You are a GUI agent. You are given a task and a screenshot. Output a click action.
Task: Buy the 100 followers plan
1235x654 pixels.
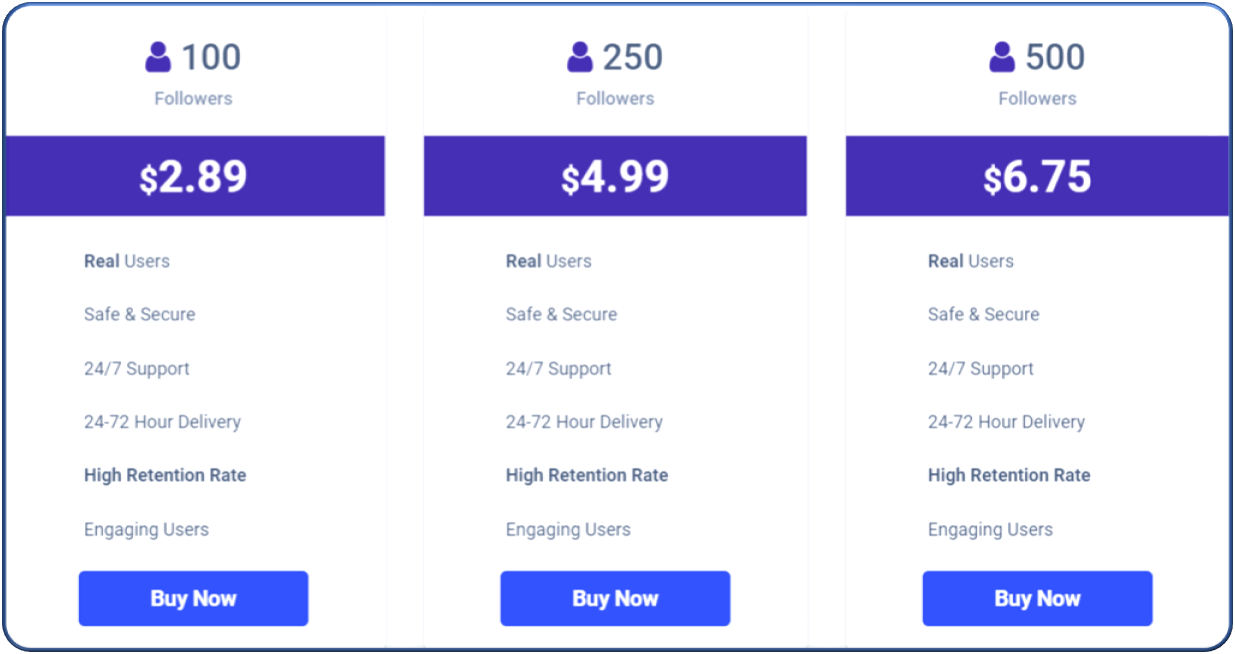pos(193,598)
